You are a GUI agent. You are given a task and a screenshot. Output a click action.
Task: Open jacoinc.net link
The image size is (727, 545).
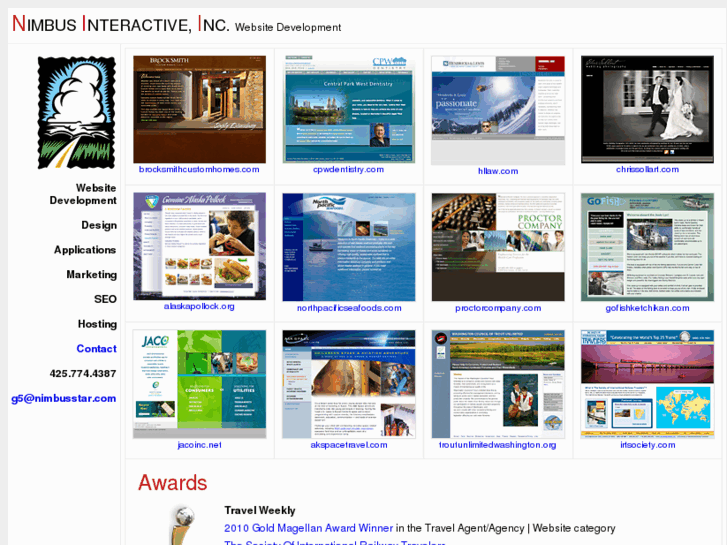(x=199, y=445)
